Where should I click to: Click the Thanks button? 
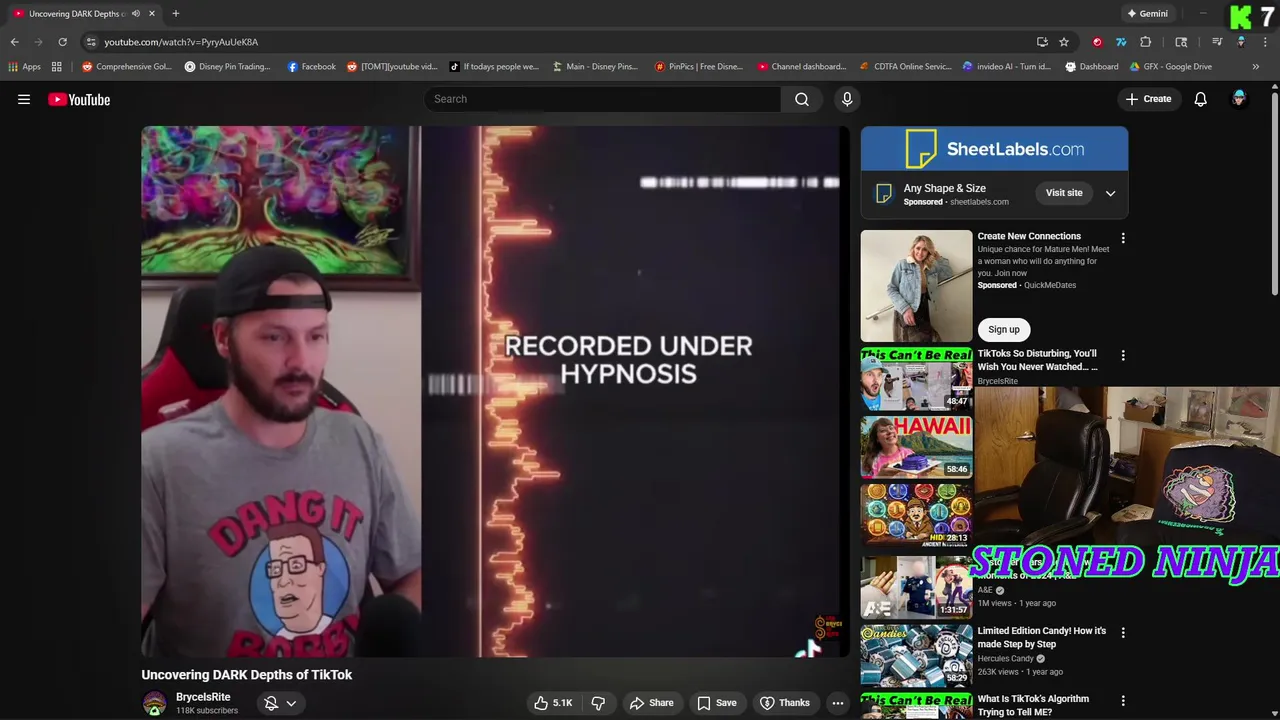coord(785,703)
